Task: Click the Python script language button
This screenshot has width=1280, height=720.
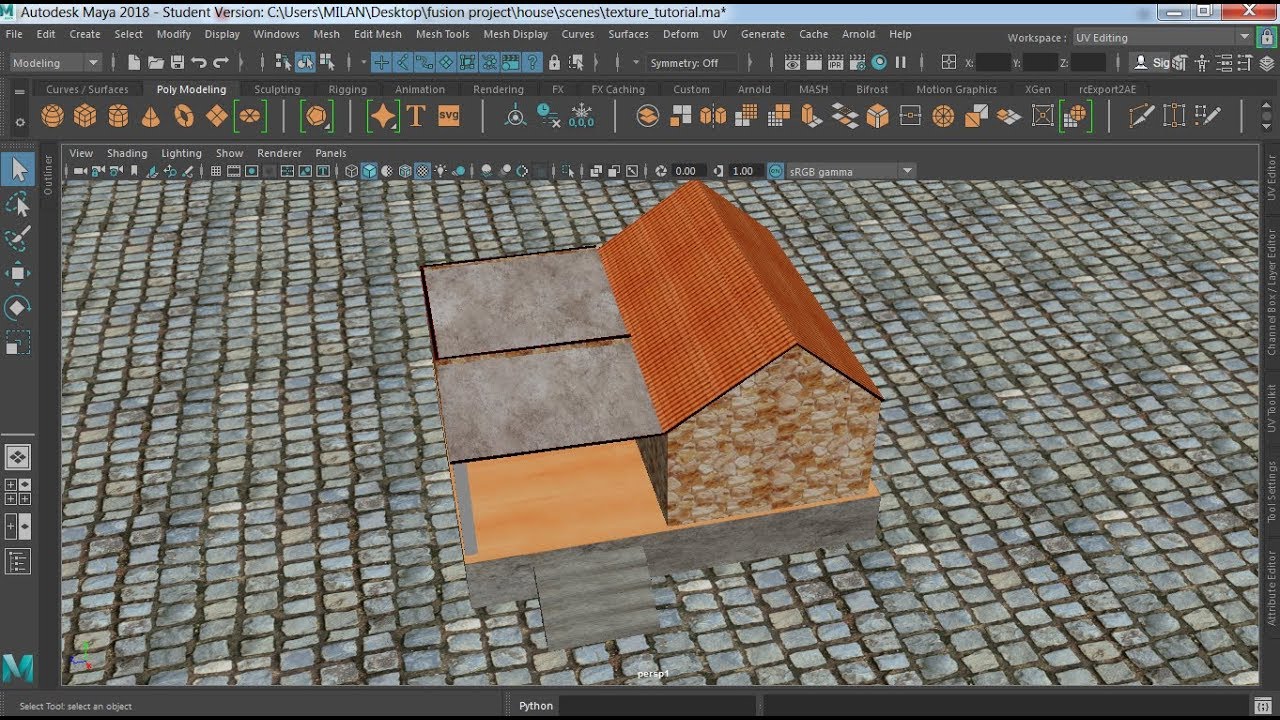Action: (536, 705)
